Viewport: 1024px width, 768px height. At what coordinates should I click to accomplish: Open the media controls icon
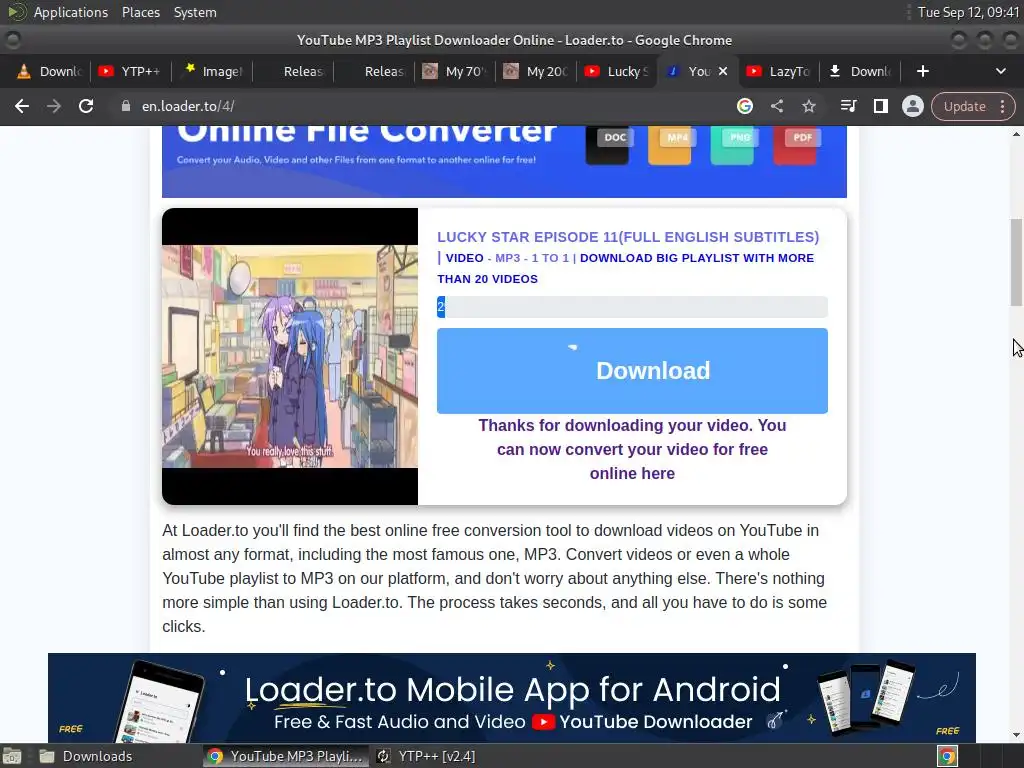[x=848, y=106]
